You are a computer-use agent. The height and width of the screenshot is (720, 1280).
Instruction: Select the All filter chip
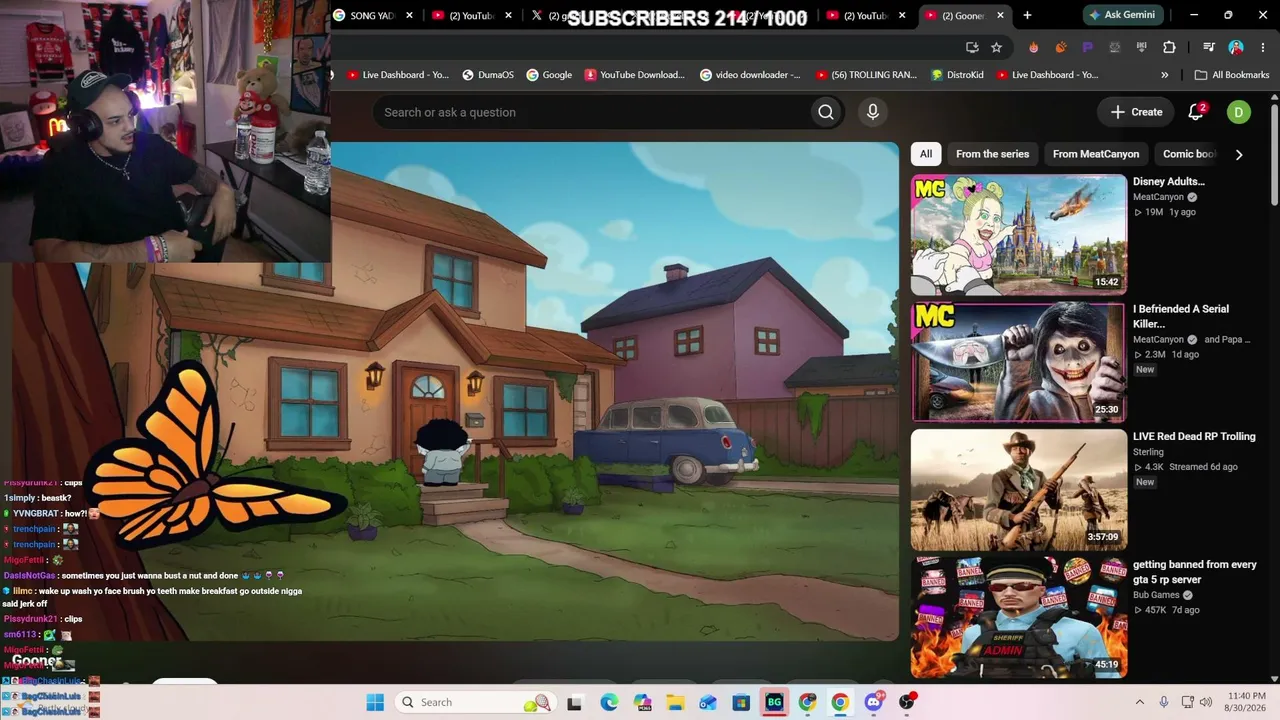(x=926, y=154)
